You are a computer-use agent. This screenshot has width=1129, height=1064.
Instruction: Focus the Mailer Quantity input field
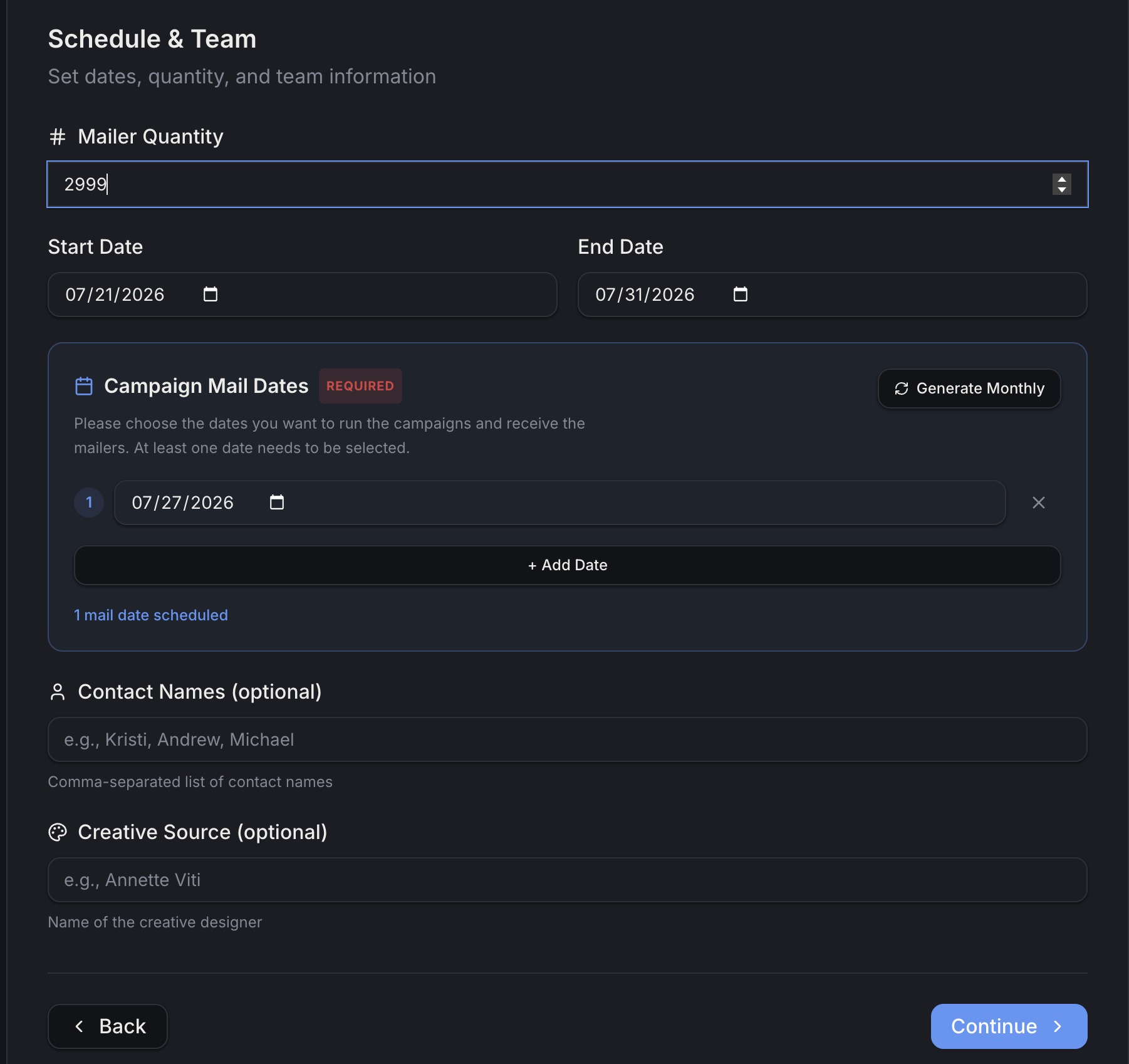point(568,184)
